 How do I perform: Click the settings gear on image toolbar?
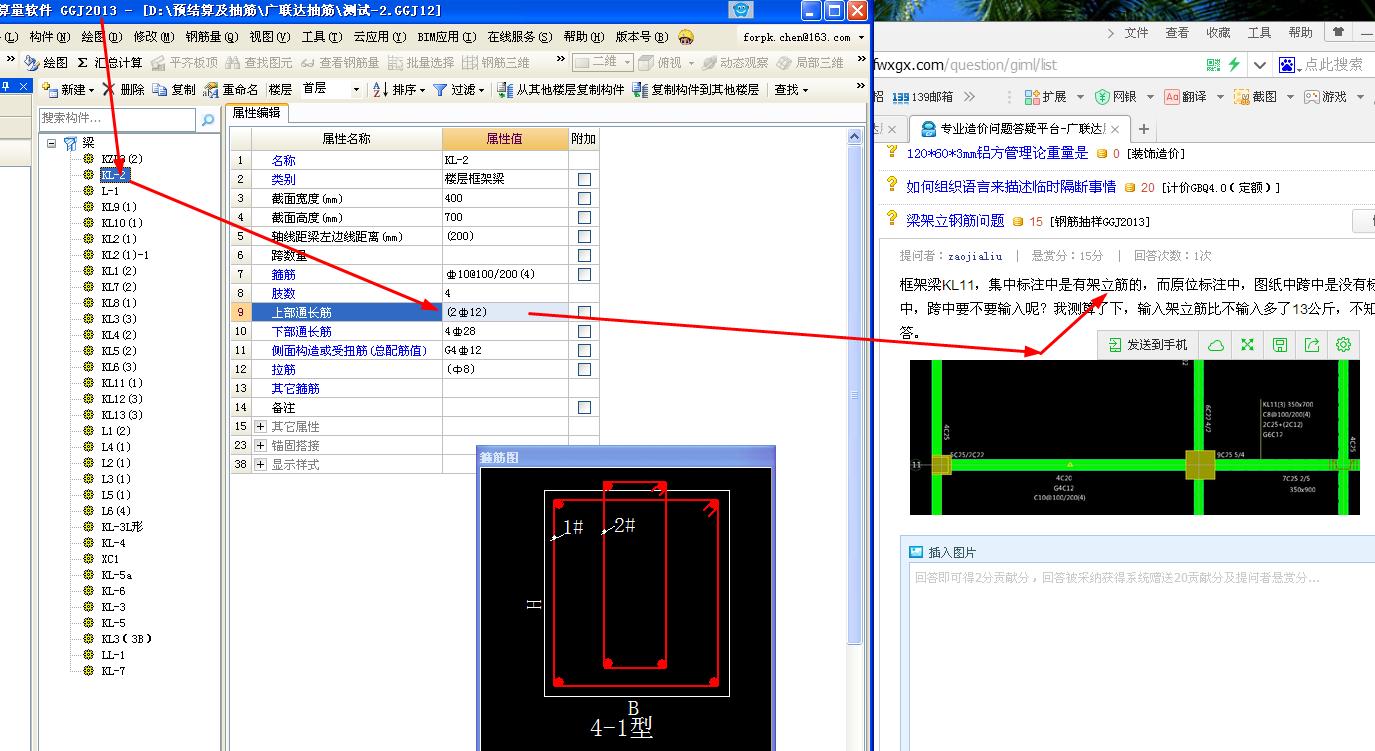(x=1344, y=345)
